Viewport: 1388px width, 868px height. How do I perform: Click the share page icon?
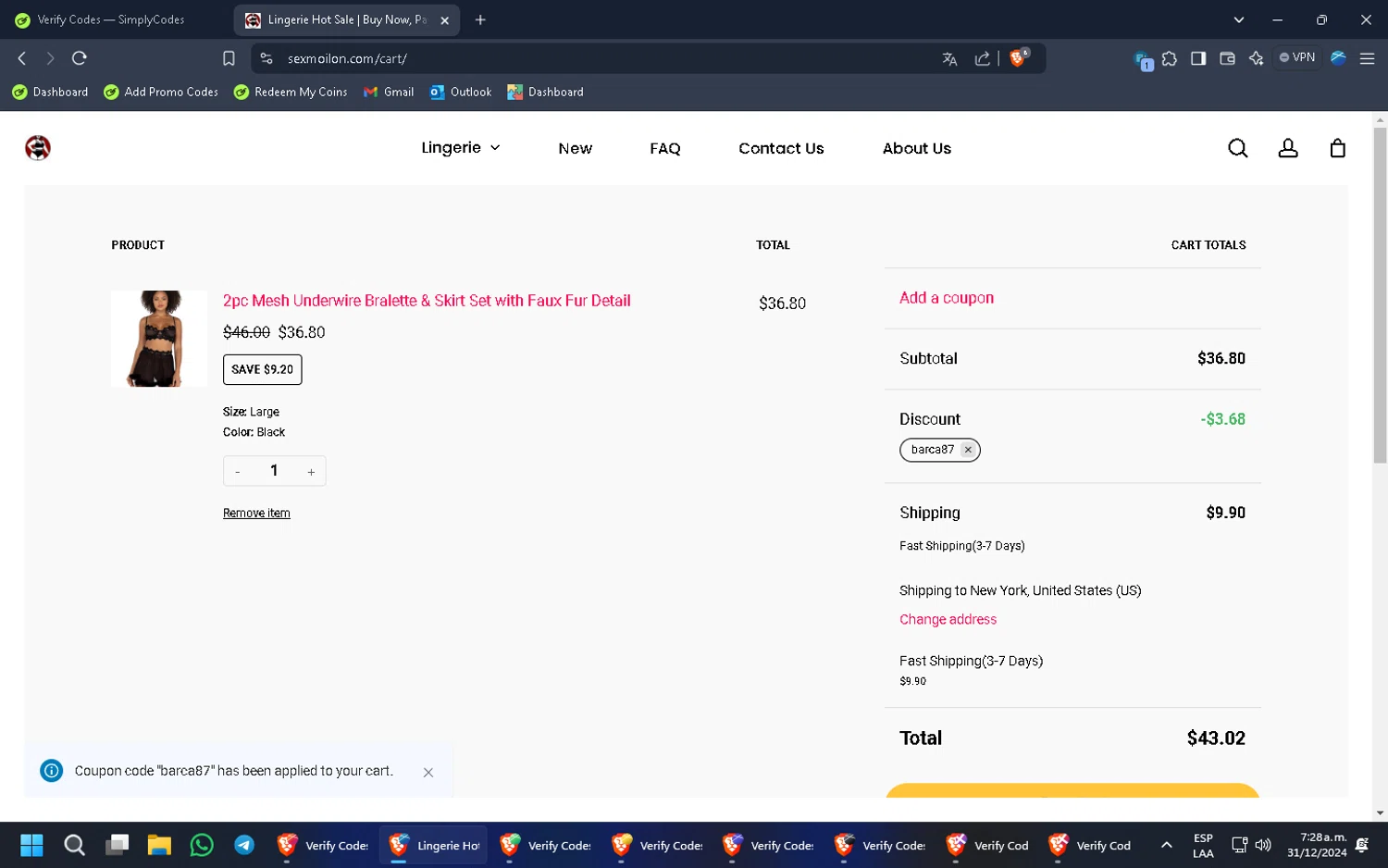coord(982,58)
